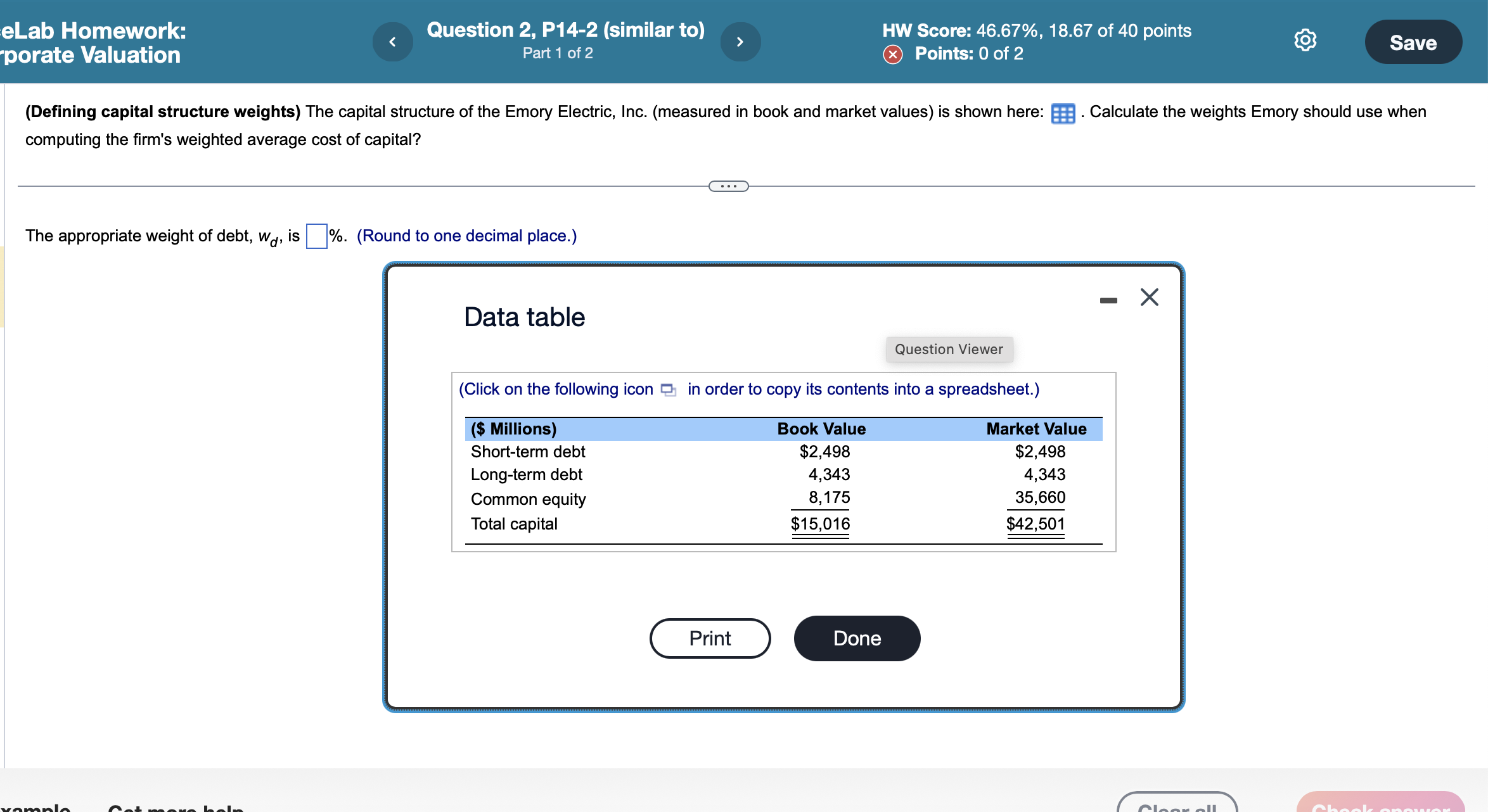Open the capital structure data table icon
Image resolution: width=1488 pixels, height=812 pixels.
coord(1063,113)
